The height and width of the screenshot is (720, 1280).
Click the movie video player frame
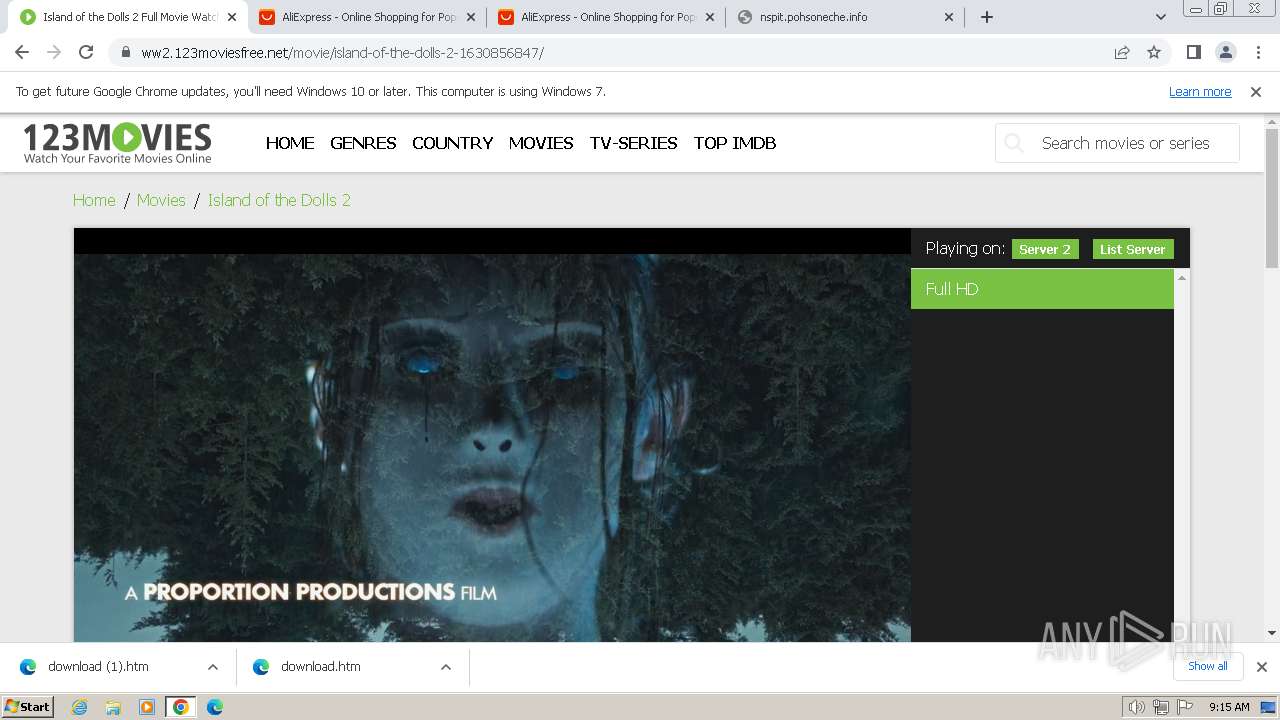point(492,435)
